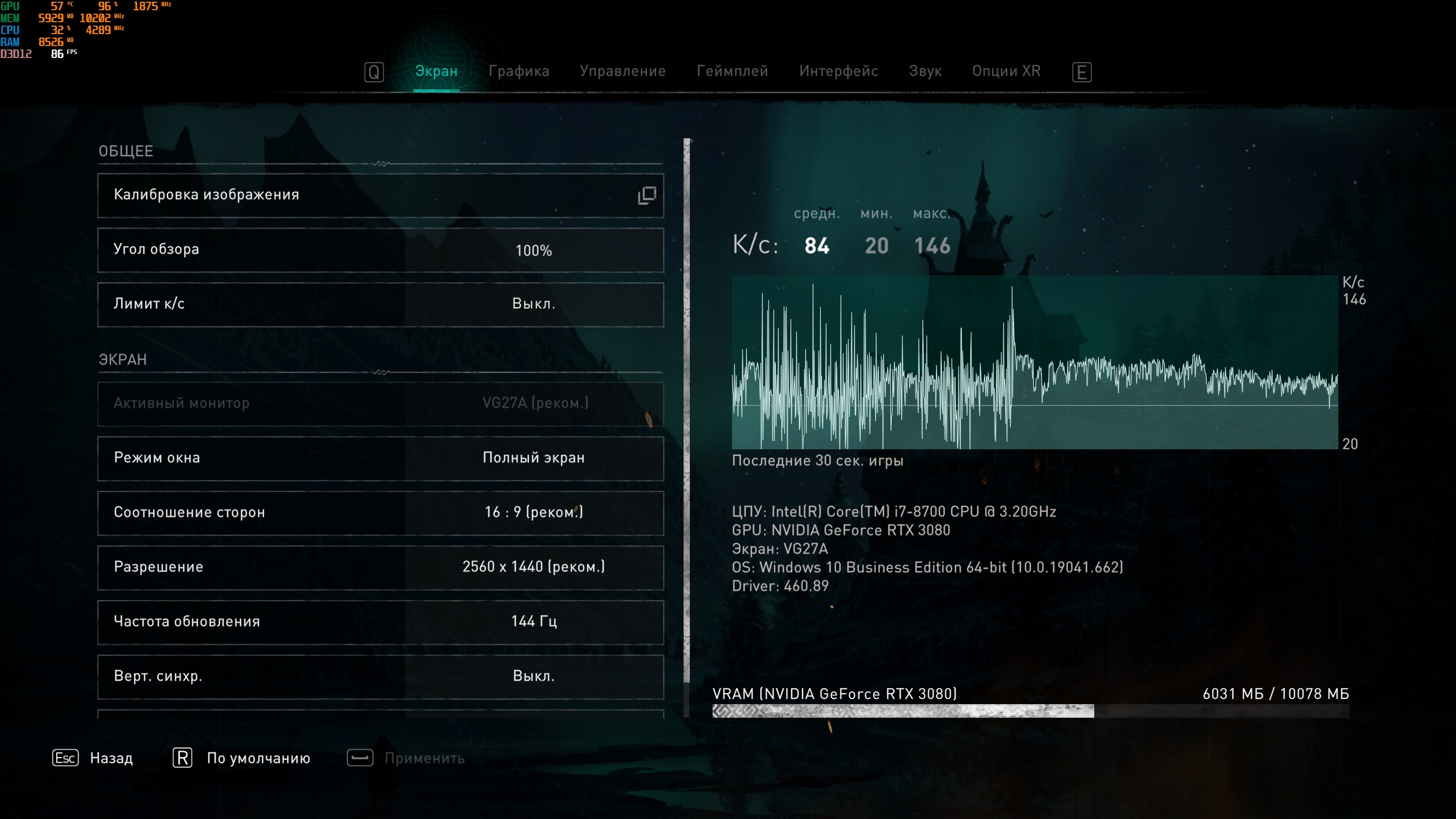This screenshot has height=819, width=1456.
Task: Change Частота обновления 144 Гц option
Action: 533,622
